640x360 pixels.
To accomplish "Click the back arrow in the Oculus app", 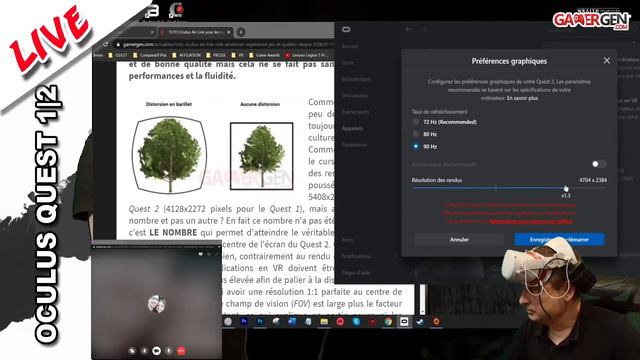I will tap(408, 29).
